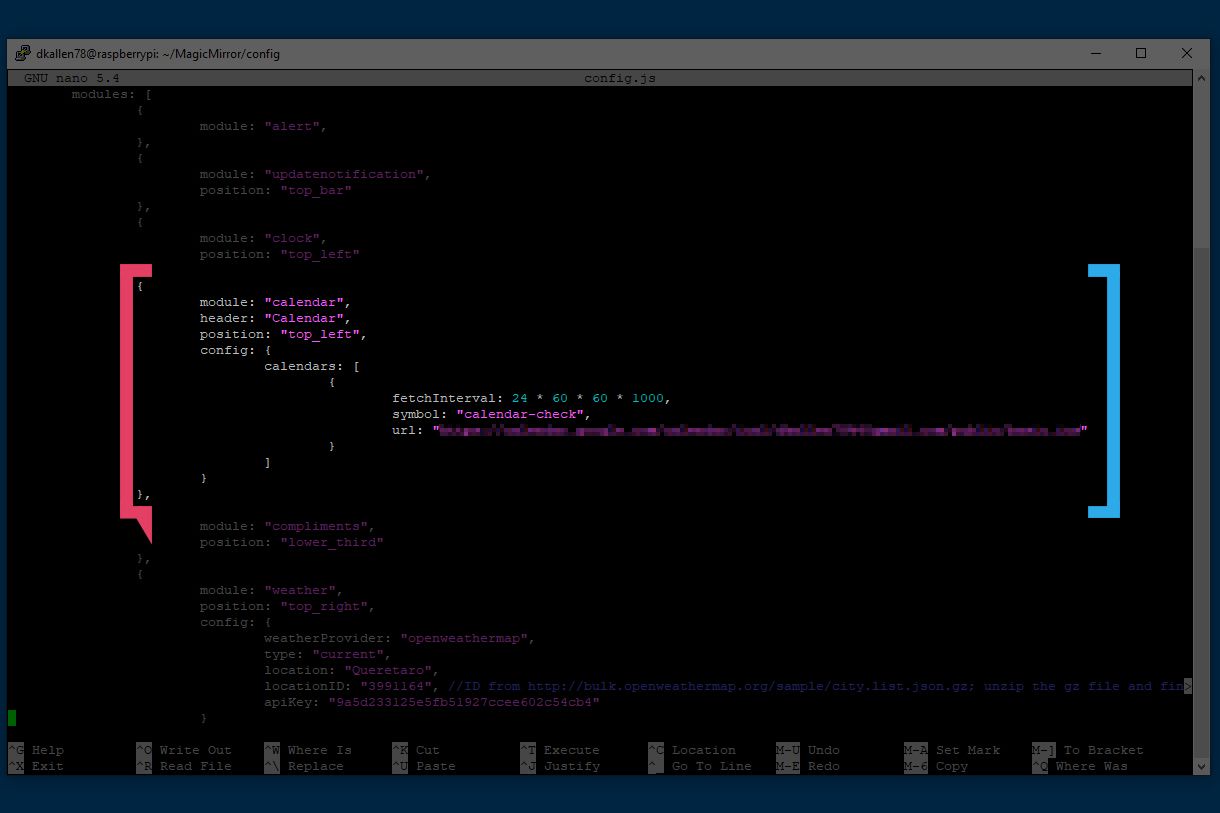Click the ^G Help shortcut

(36, 750)
